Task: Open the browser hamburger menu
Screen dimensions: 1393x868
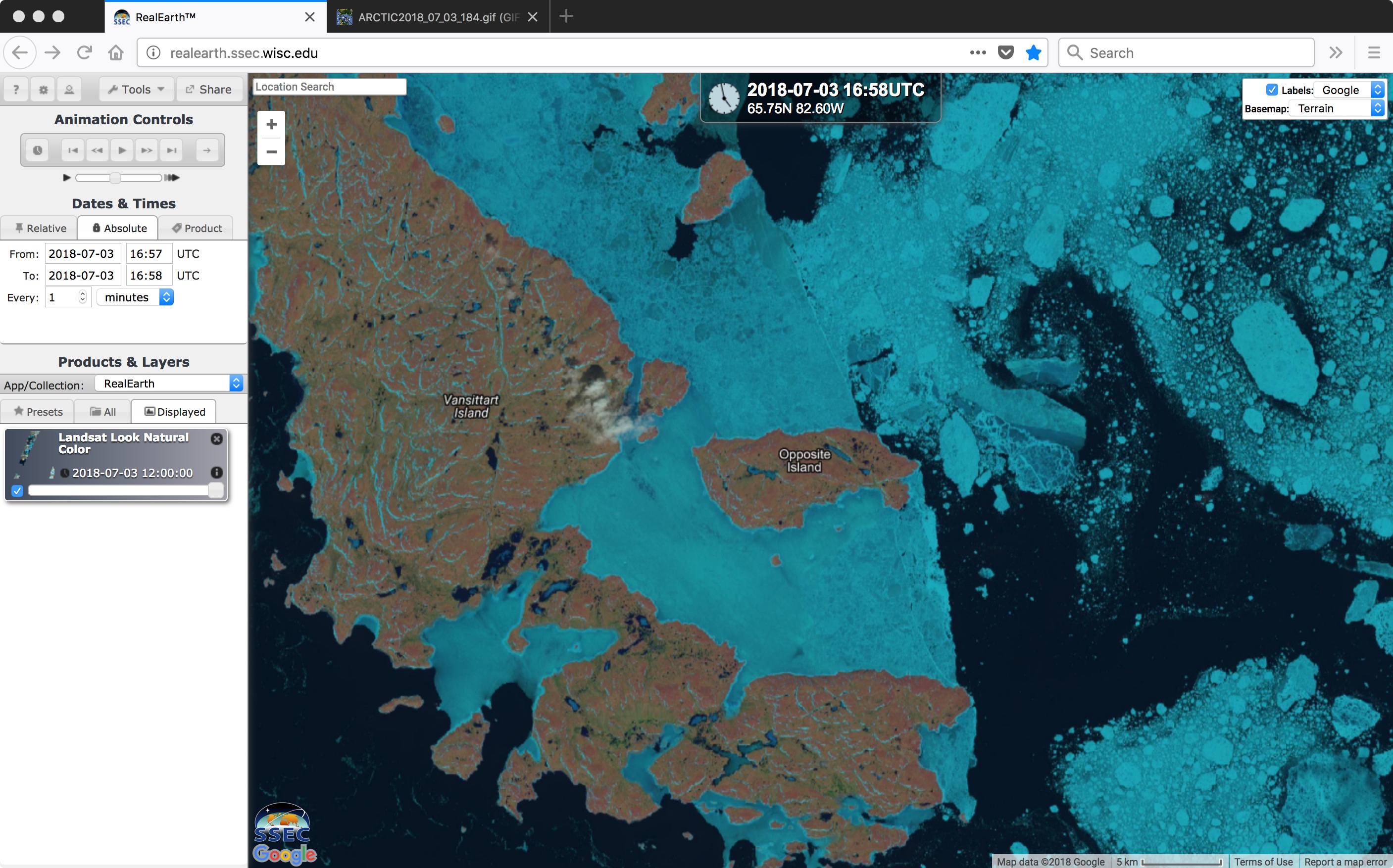Action: click(1374, 53)
